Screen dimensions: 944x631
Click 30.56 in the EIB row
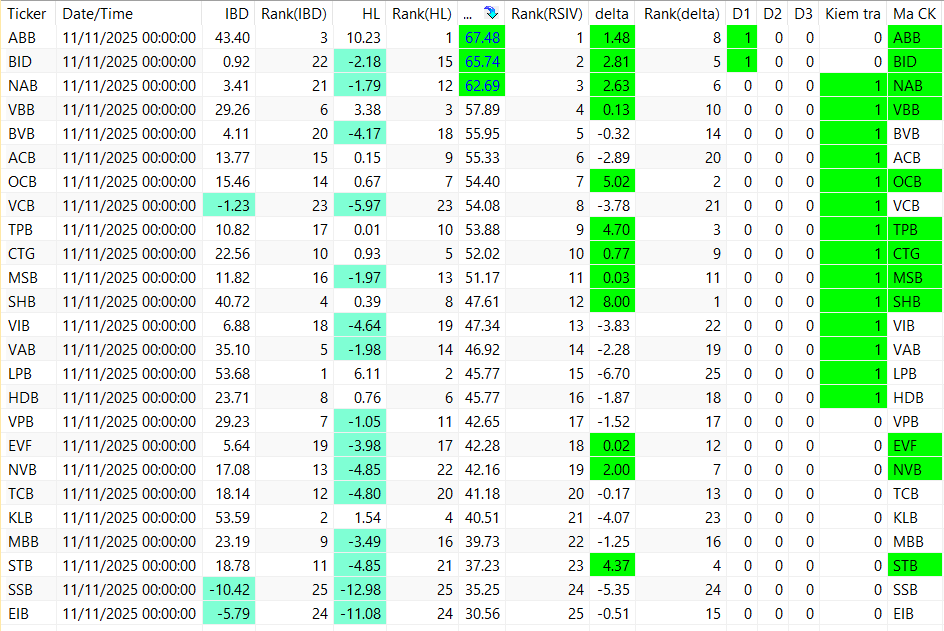pyautogui.click(x=482, y=614)
